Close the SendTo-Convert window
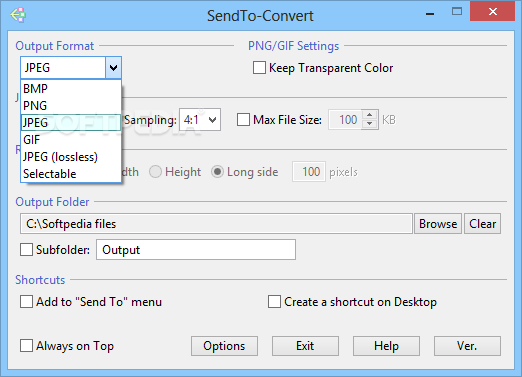The height and width of the screenshot is (377, 522). click(x=492, y=12)
